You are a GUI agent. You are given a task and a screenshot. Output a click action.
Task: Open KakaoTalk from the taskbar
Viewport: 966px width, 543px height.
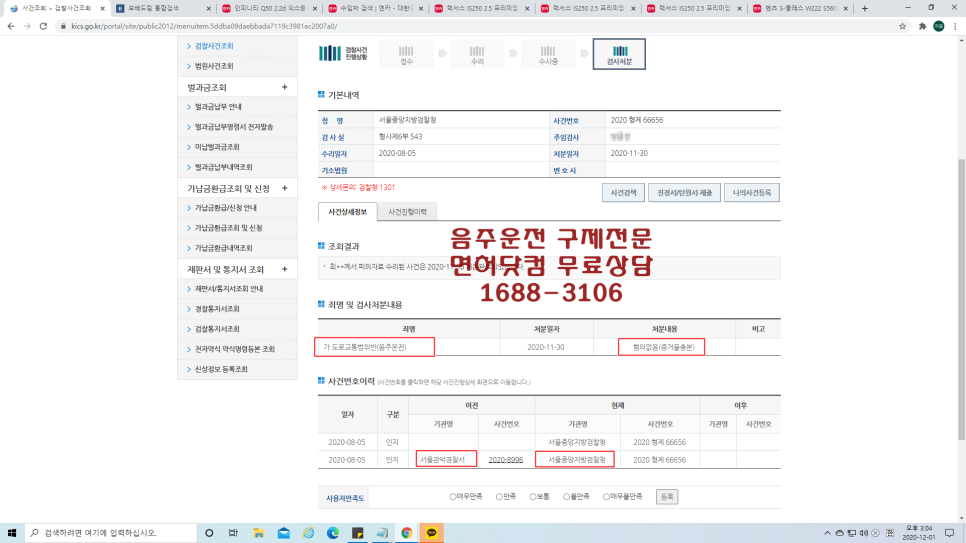pos(431,533)
